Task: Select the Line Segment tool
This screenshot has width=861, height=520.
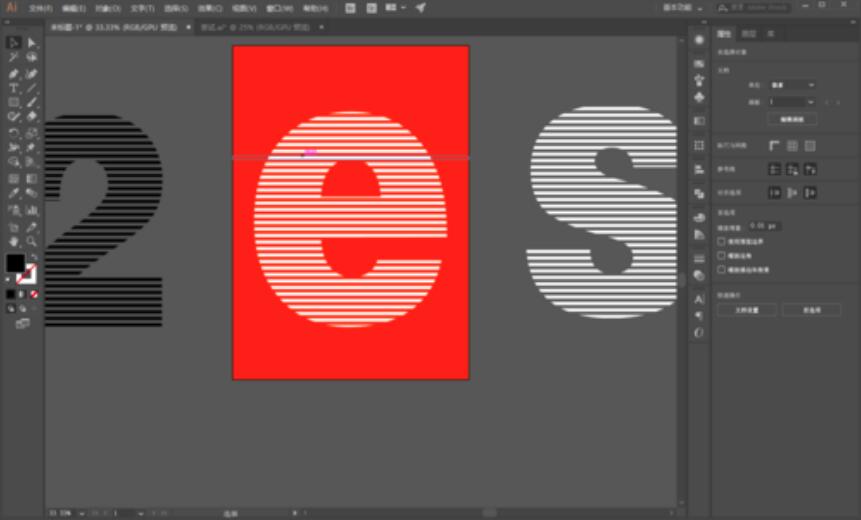Action: click(x=31, y=88)
